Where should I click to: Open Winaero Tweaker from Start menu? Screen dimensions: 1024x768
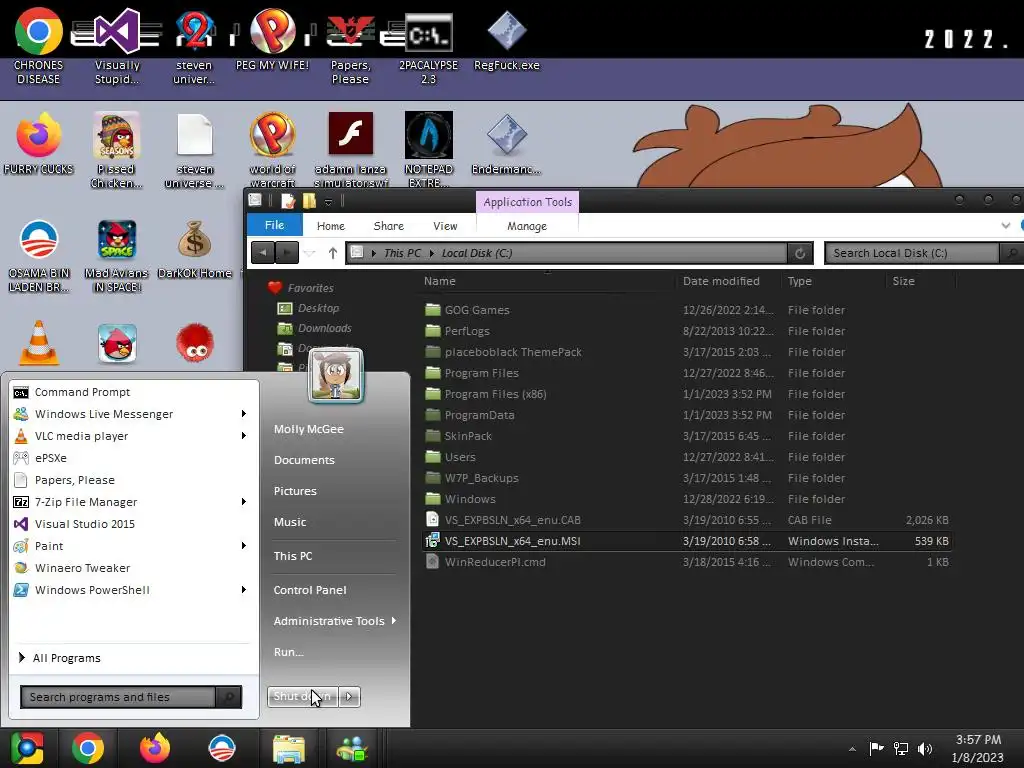point(82,568)
